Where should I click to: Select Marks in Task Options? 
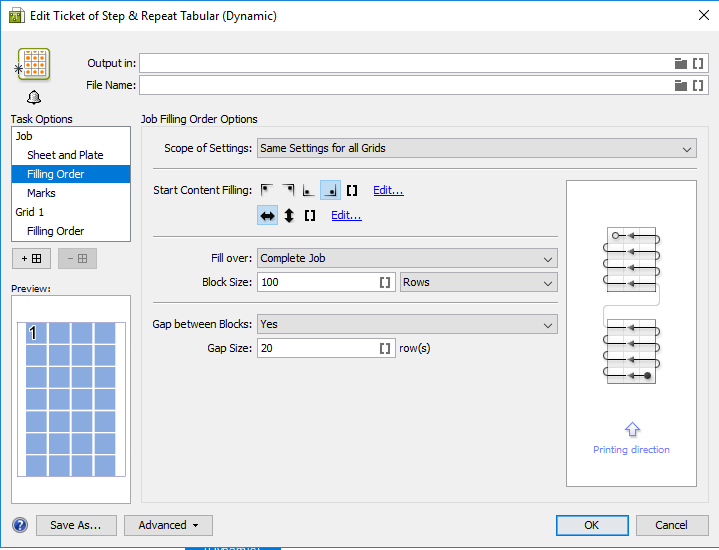(x=71, y=193)
